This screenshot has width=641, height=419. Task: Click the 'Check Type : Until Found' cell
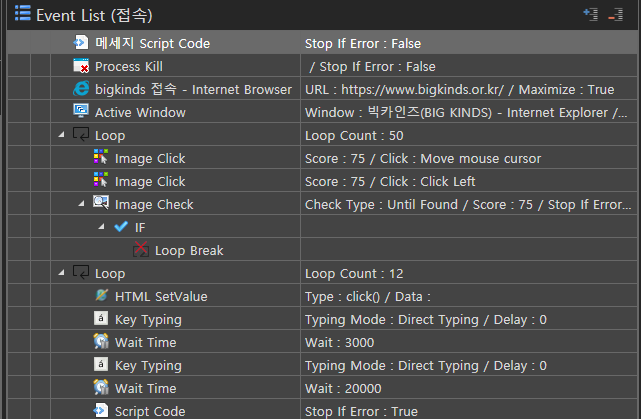tap(468, 204)
